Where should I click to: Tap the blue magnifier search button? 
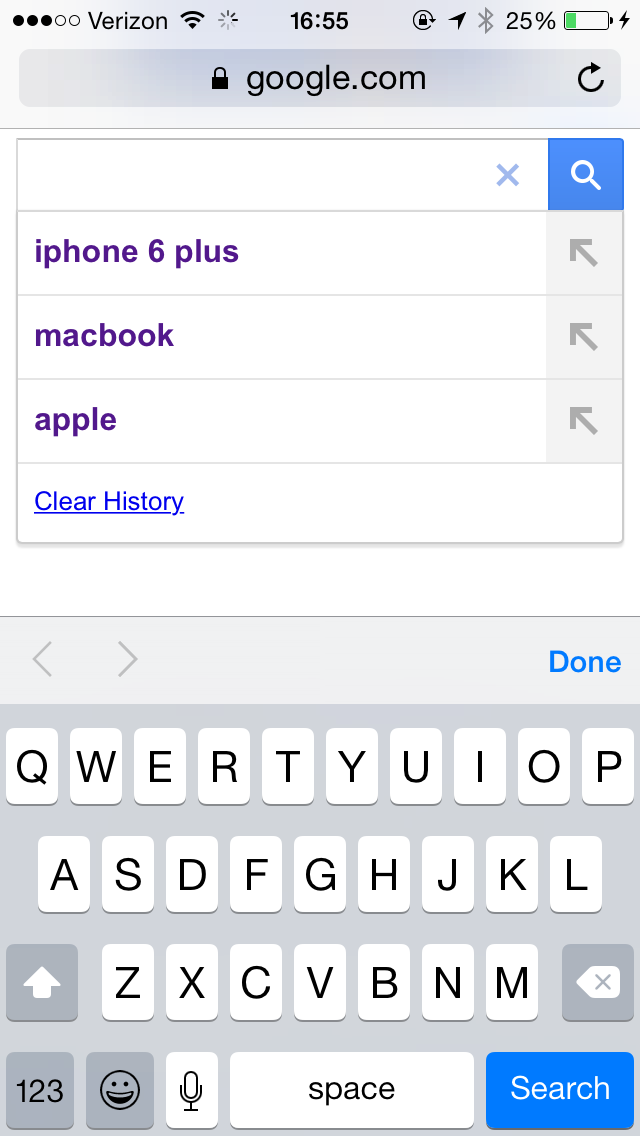[x=586, y=175]
